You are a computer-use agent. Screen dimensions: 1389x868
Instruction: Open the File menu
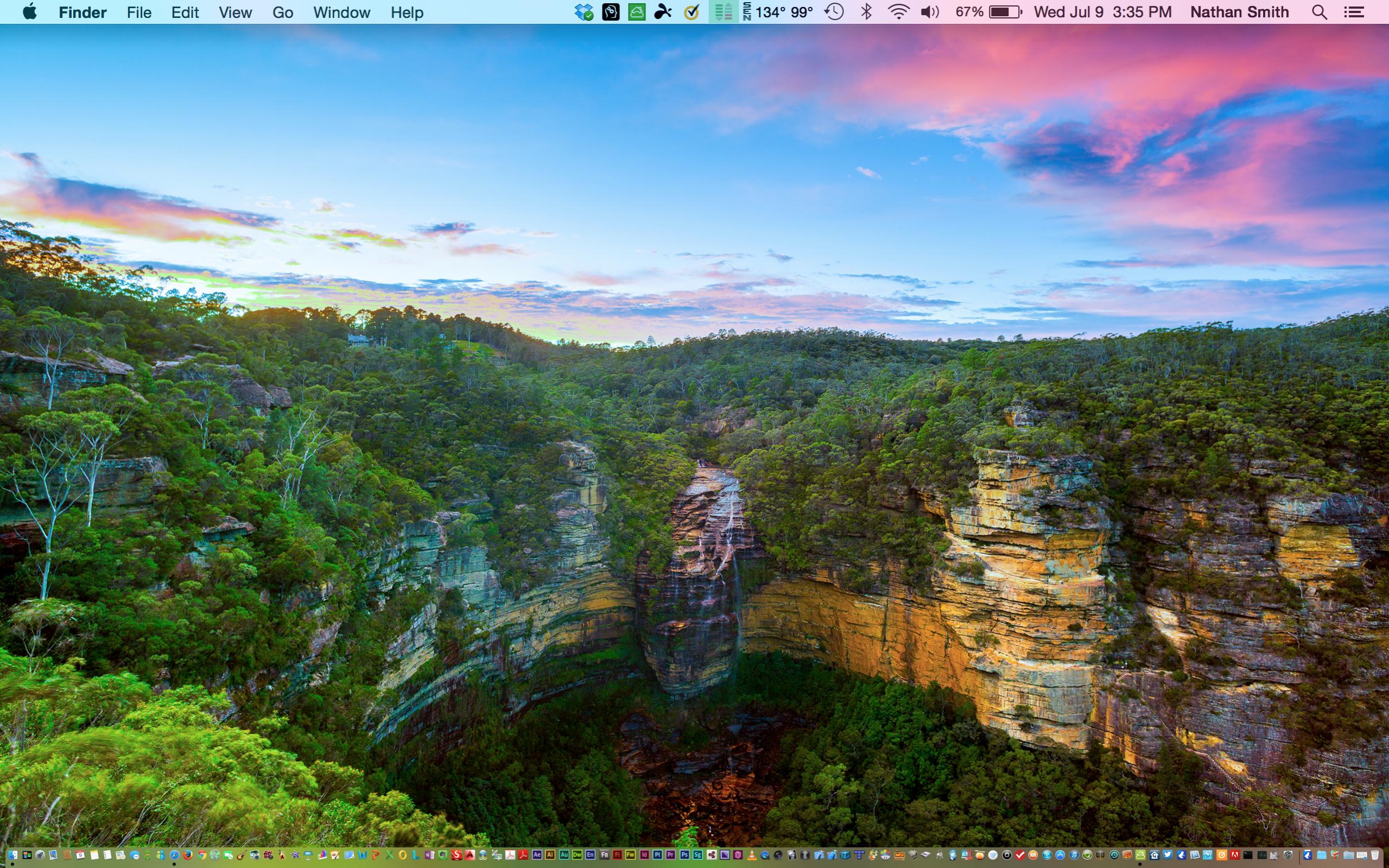[139, 12]
